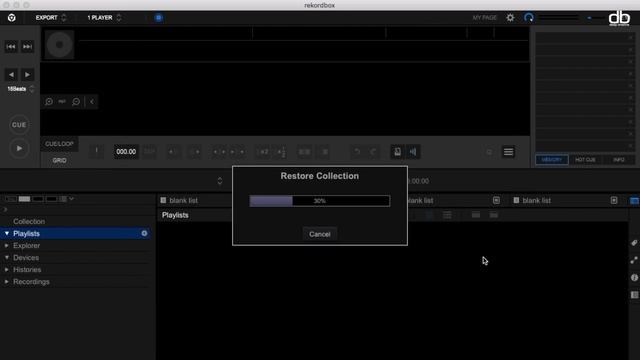This screenshot has width=640, height=360.
Task: Toggle the metronome icon
Action: [397, 152]
